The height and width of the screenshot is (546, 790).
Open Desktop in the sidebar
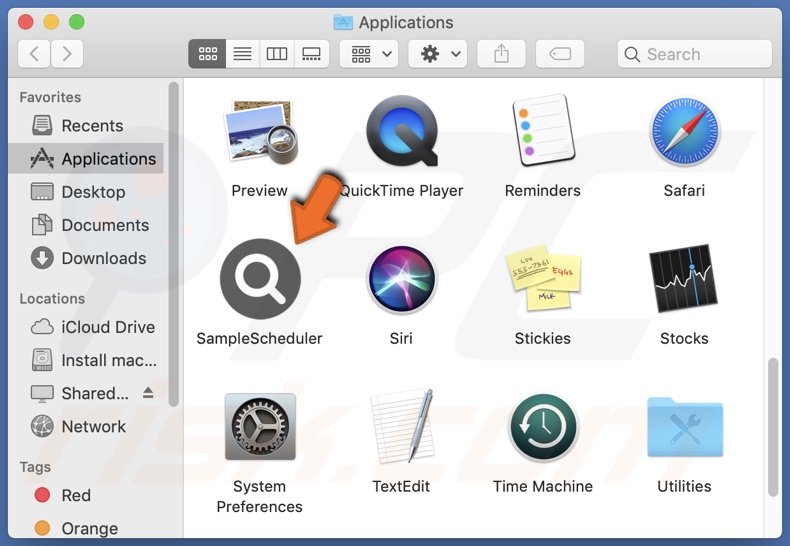click(x=86, y=192)
